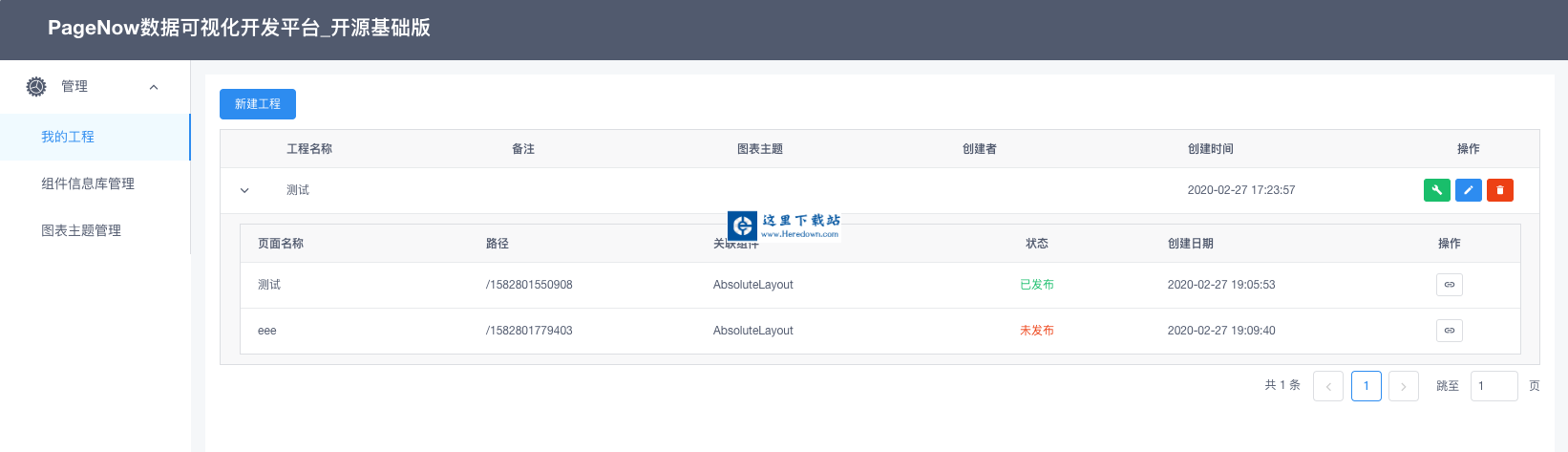Click the Heredown watermark logo
1568x452 pixels.
coord(743,226)
